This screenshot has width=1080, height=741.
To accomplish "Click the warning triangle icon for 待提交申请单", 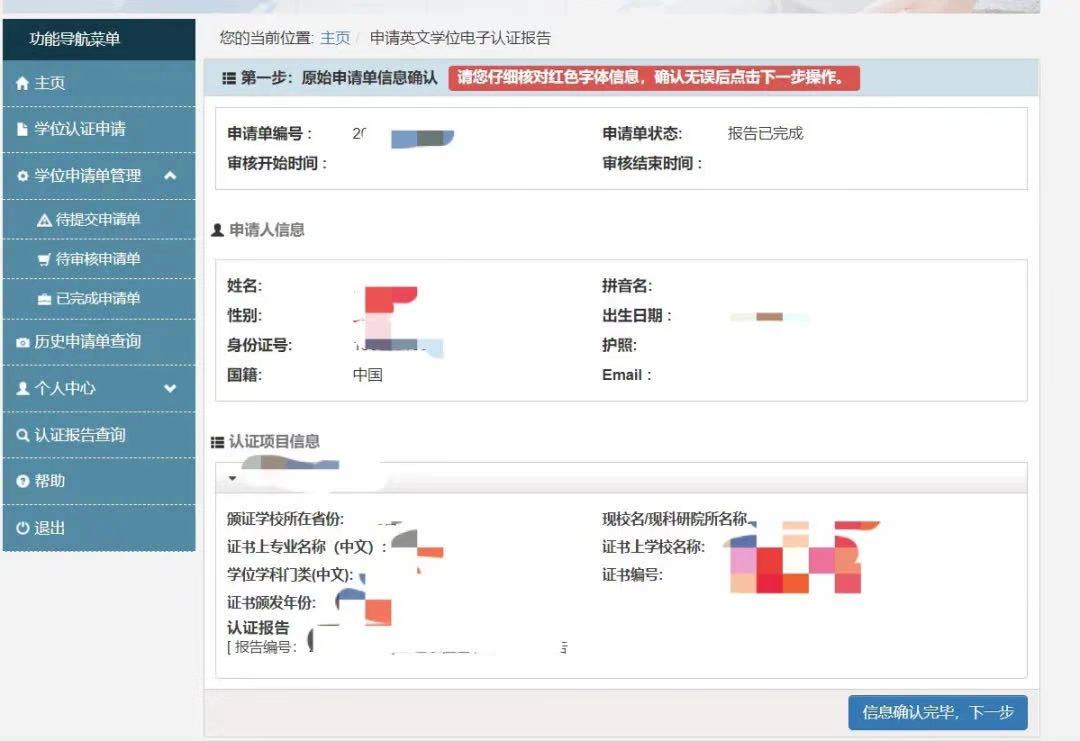I will pos(44,220).
